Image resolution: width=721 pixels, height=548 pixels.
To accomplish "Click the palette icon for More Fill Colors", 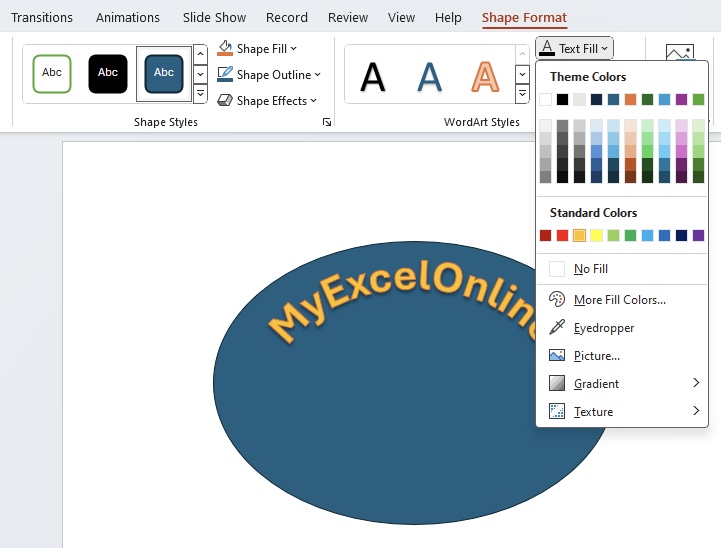I will pyautogui.click(x=557, y=299).
